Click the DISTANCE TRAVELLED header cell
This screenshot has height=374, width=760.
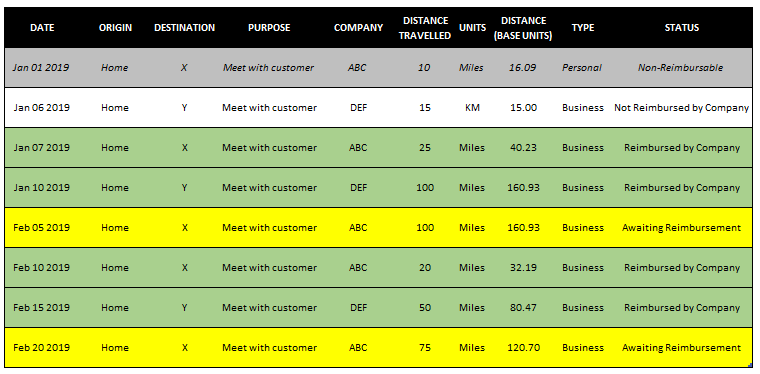click(x=425, y=28)
